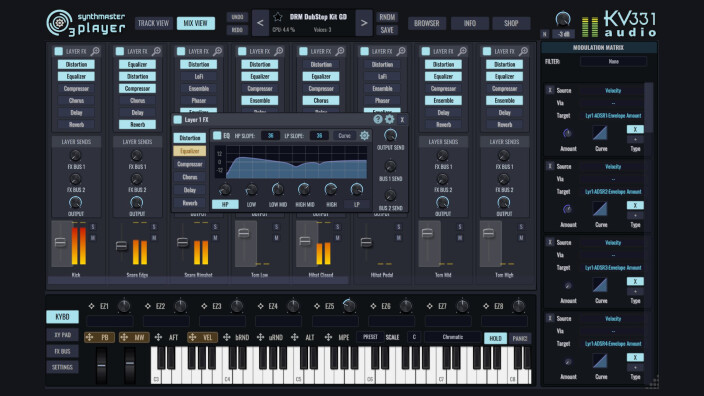Open Lyr1 ADSR1 Envelope Amount target dropdown

613,116
